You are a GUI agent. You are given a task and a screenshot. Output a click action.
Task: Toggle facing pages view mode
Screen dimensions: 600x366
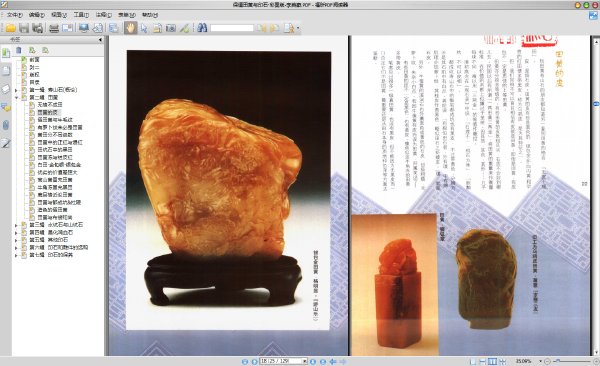[x=492, y=361]
